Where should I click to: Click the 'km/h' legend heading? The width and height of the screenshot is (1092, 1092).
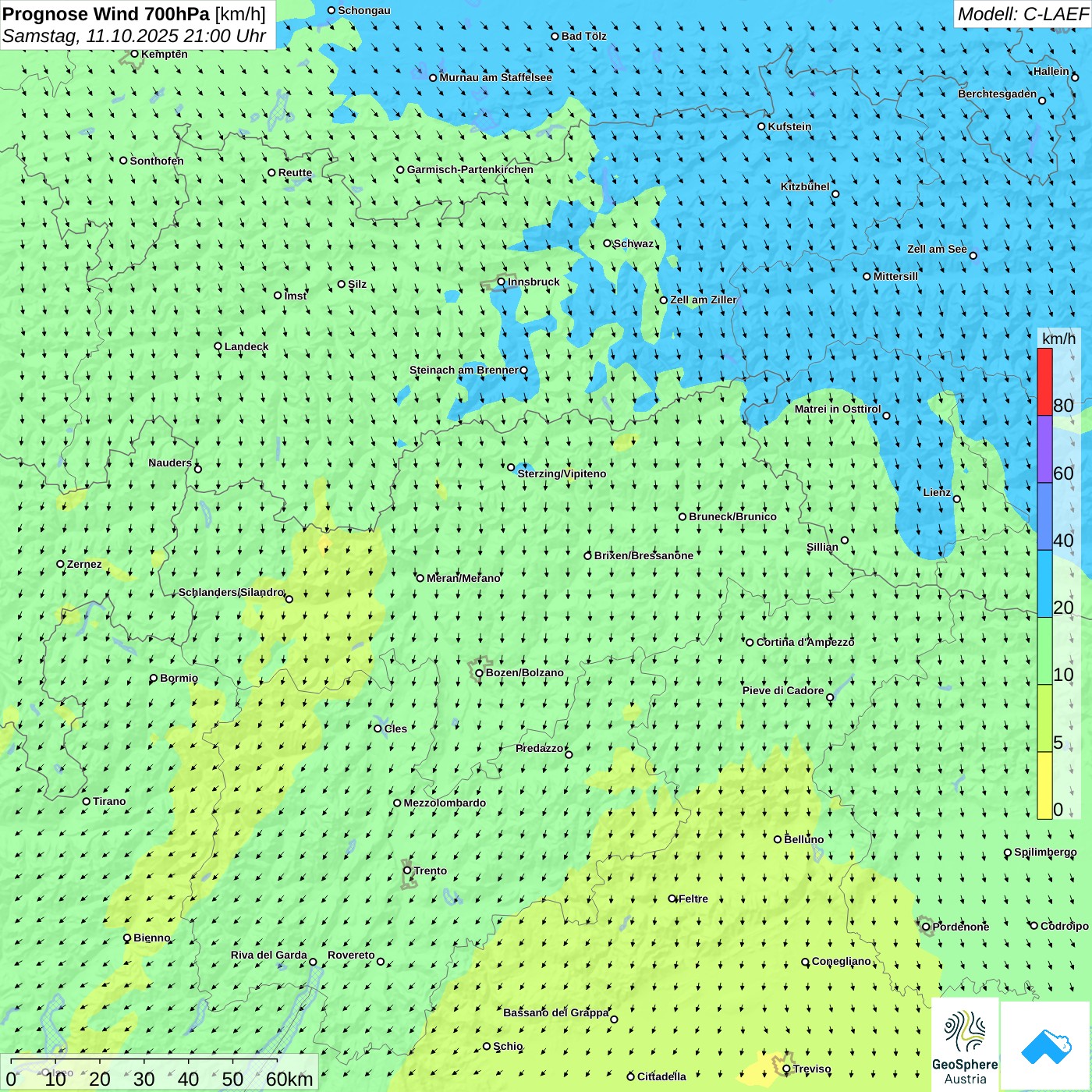(x=1058, y=339)
